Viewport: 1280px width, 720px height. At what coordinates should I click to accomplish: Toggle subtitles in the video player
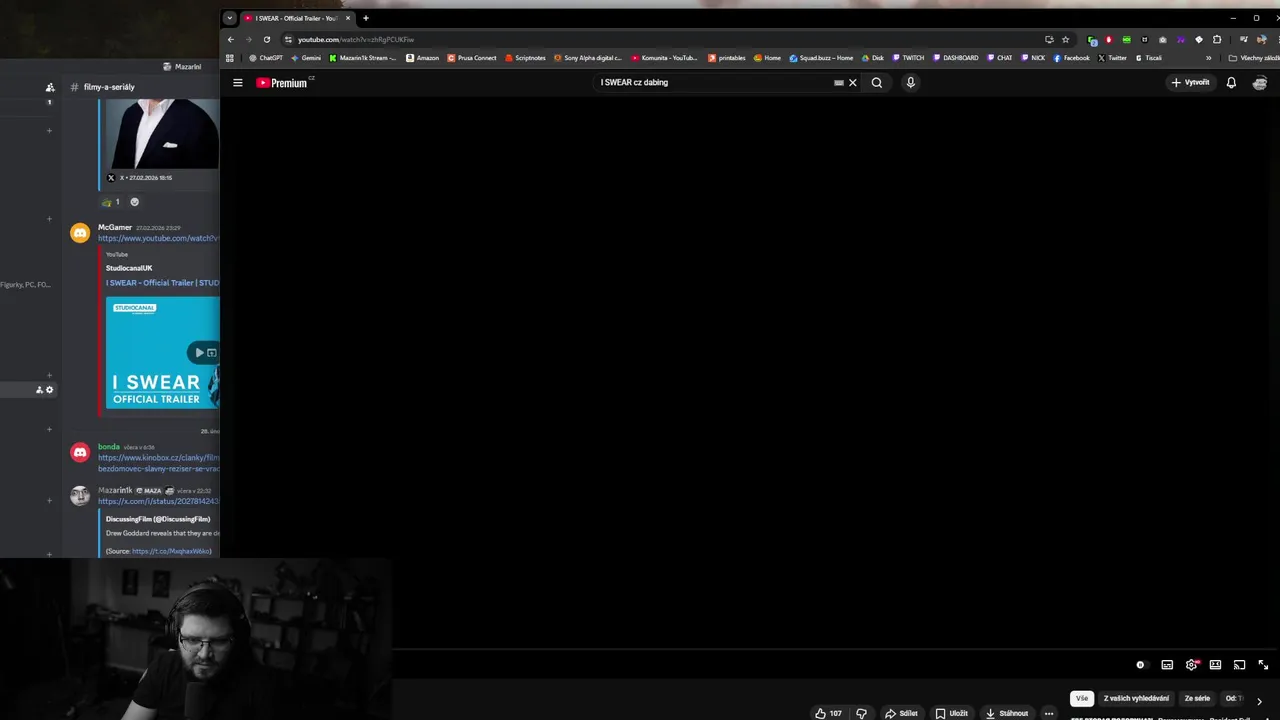click(1167, 665)
